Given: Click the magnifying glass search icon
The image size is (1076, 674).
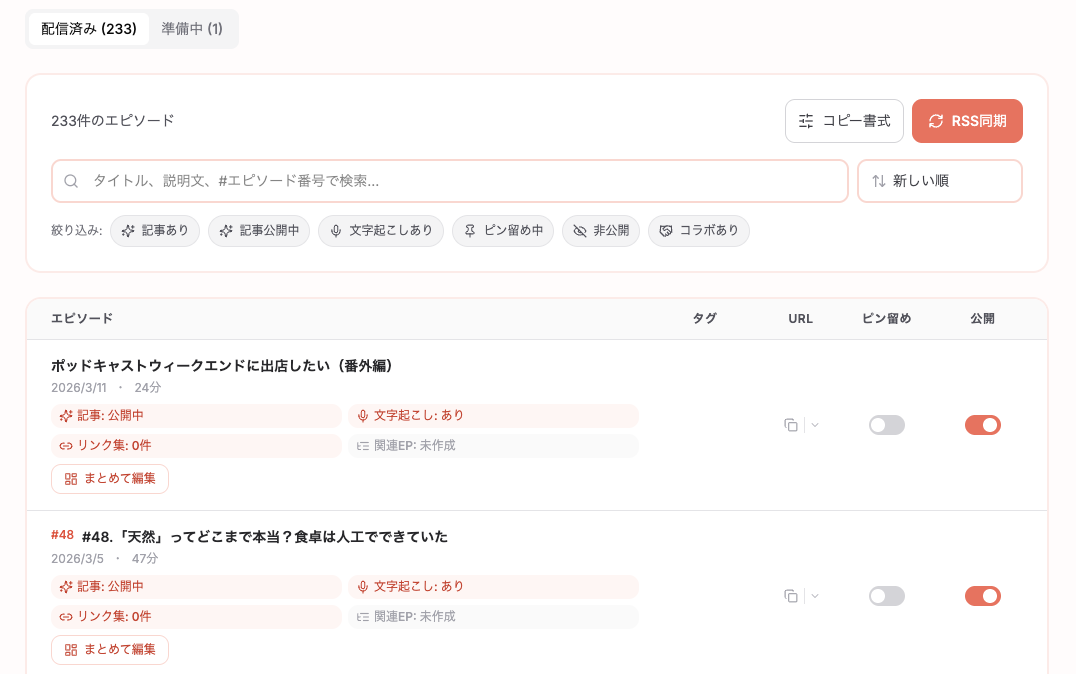Looking at the screenshot, I should pos(71,181).
